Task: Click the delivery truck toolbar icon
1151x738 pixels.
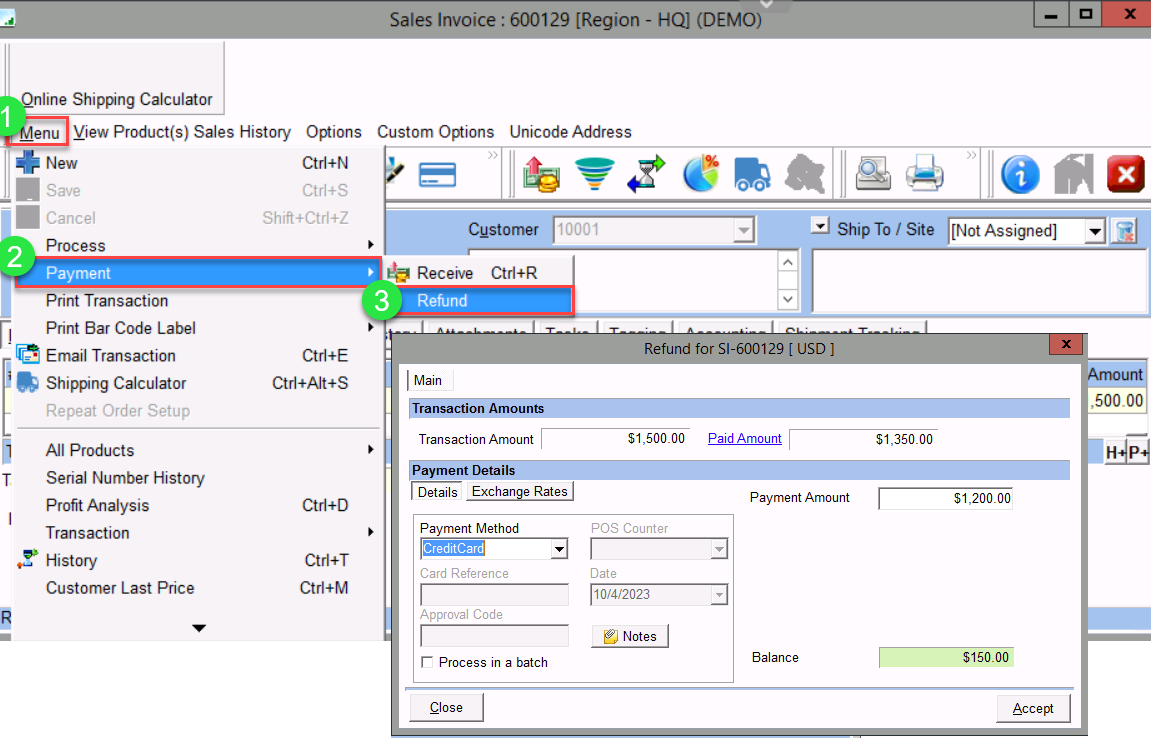Action: pos(752,175)
